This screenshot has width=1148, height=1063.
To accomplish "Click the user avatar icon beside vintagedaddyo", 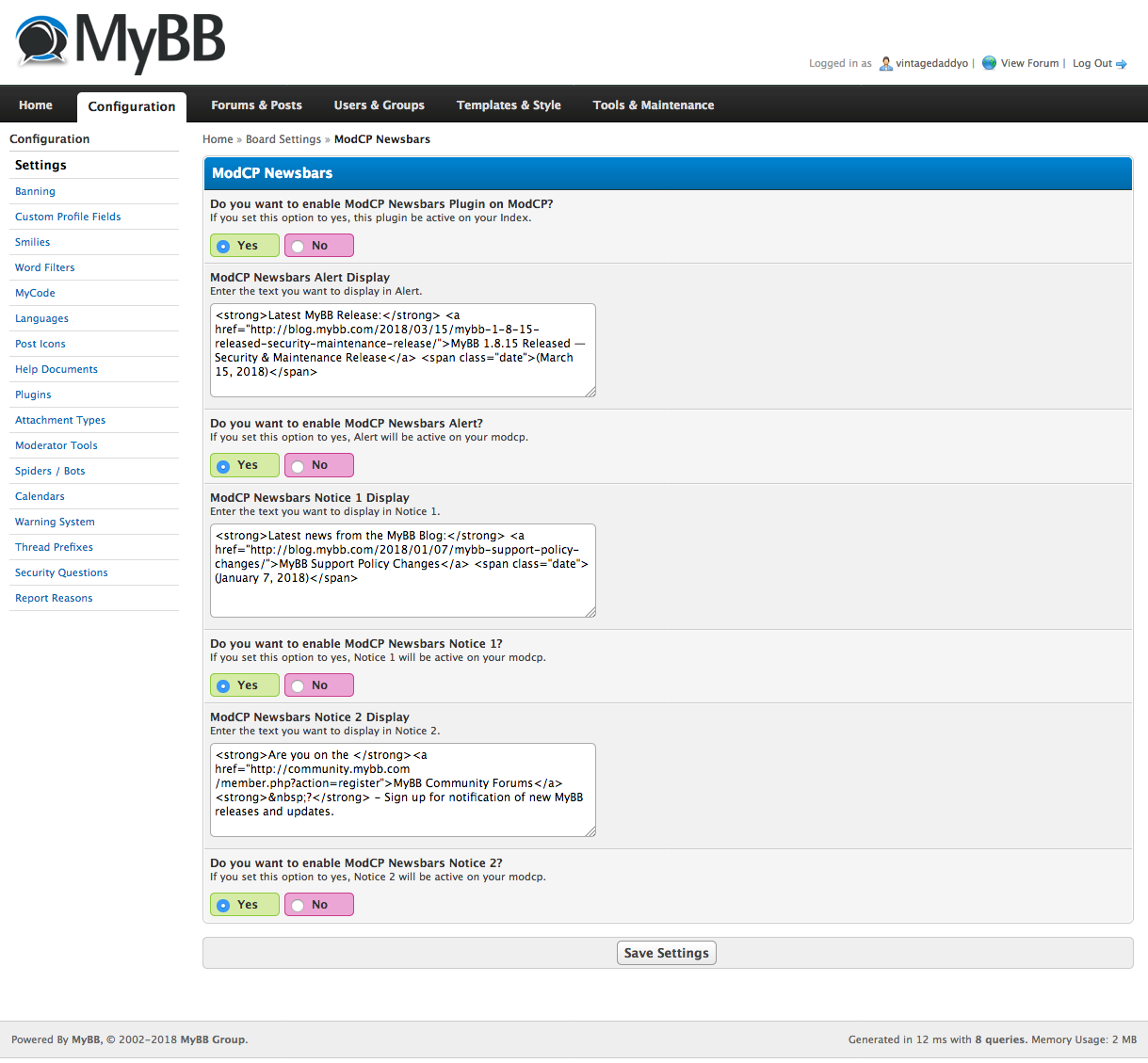I will [x=885, y=63].
